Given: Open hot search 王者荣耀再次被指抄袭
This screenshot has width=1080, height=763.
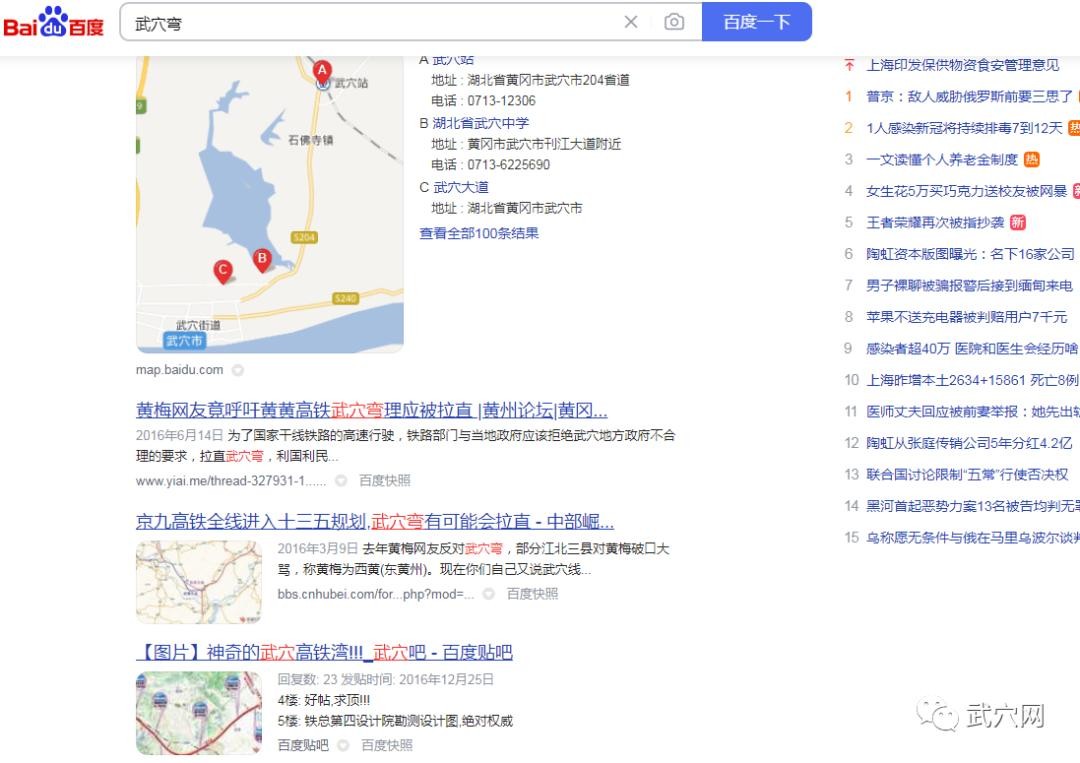Looking at the screenshot, I should coord(935,222).
